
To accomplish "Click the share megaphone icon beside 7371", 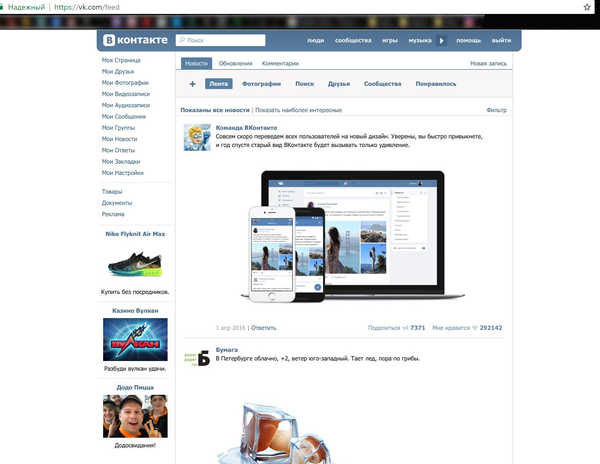I will [x=406, y=328].
